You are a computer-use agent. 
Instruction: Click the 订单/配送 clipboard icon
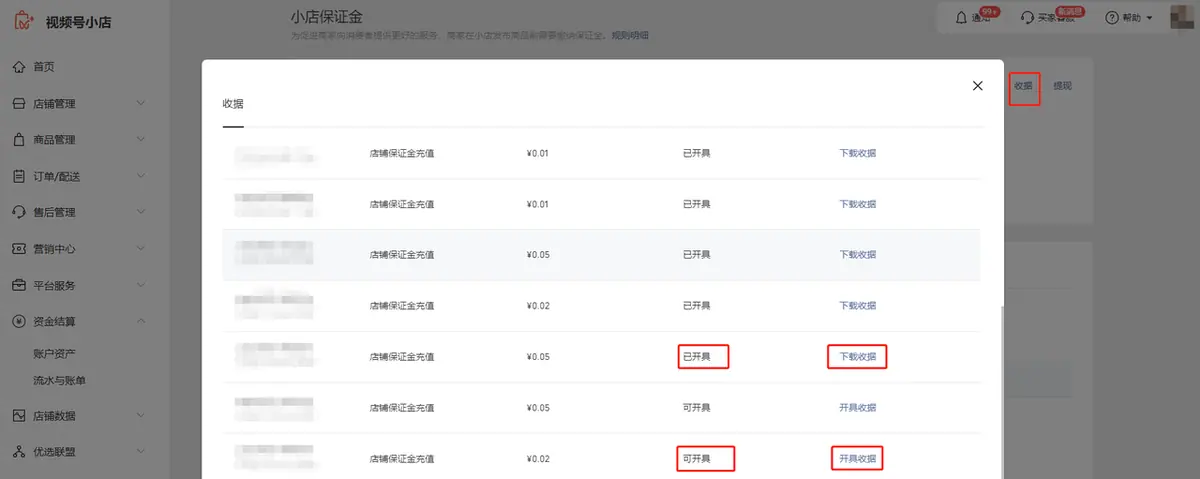pyautogui.click(x=19, y=176)
